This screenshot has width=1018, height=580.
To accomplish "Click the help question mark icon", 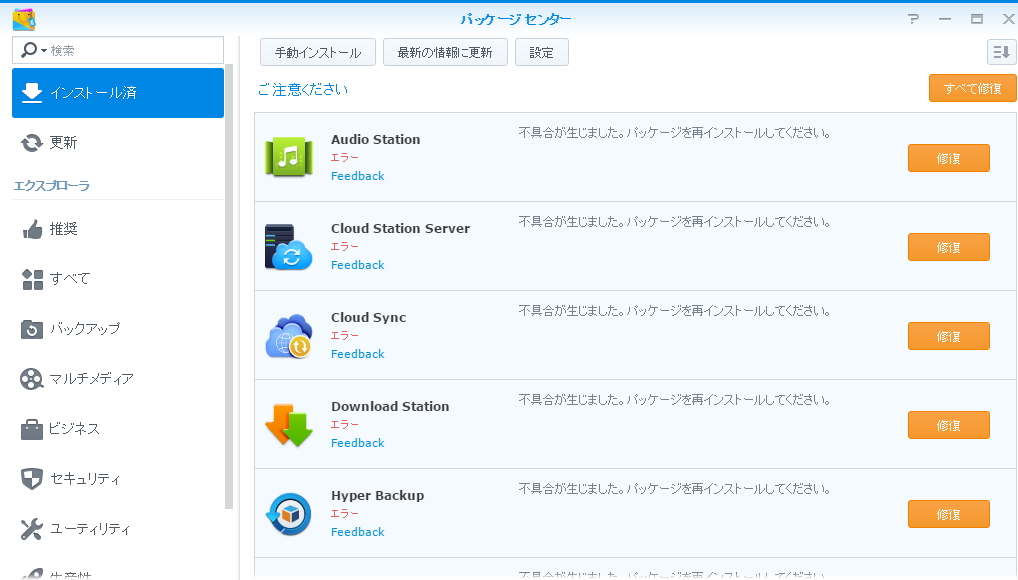I will tap(913, 19).
